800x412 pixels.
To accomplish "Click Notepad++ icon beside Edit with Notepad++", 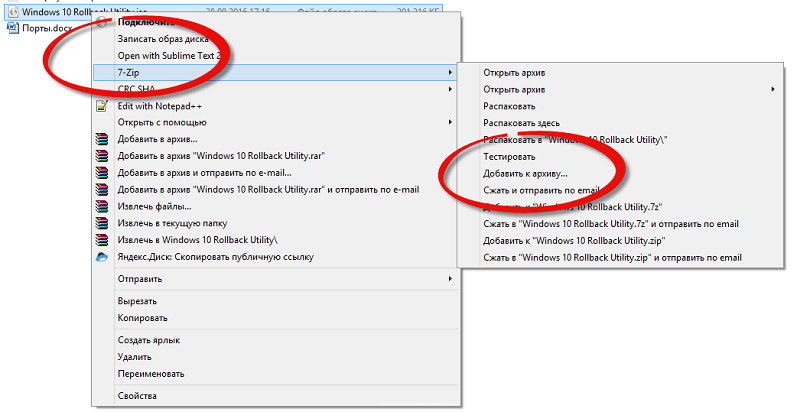I will (102, 106).
